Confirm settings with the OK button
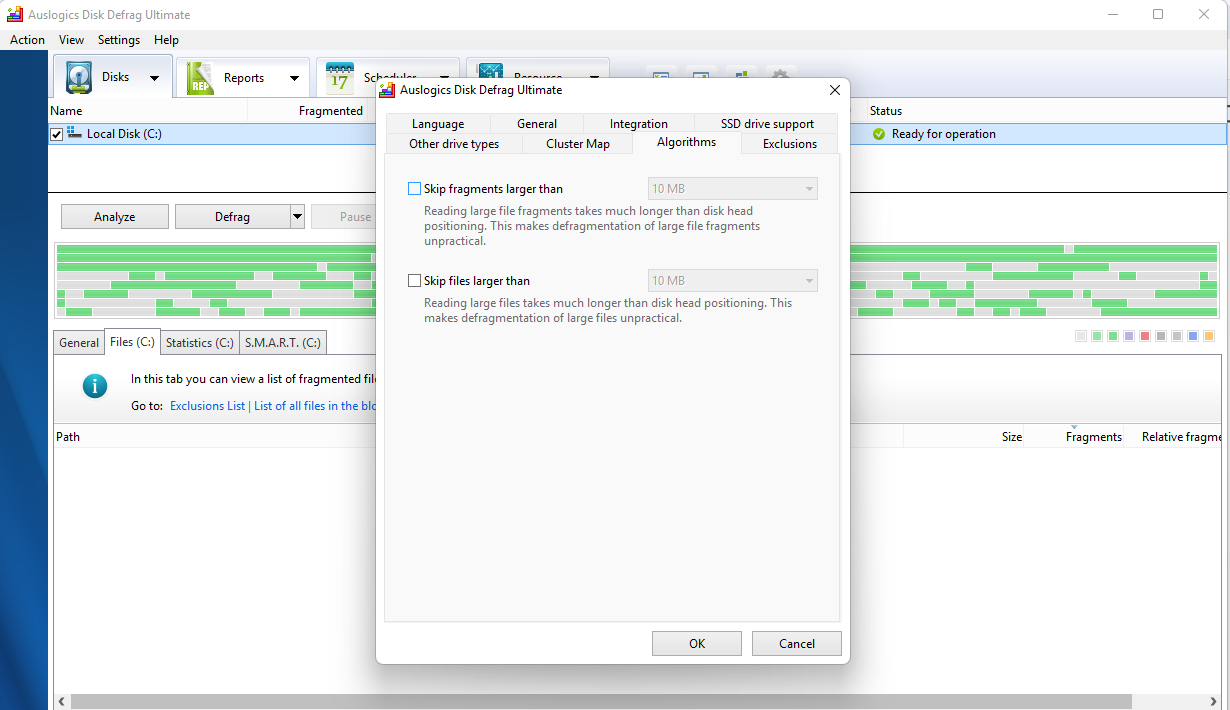The image size is (1230, 710). click(697, 644)
